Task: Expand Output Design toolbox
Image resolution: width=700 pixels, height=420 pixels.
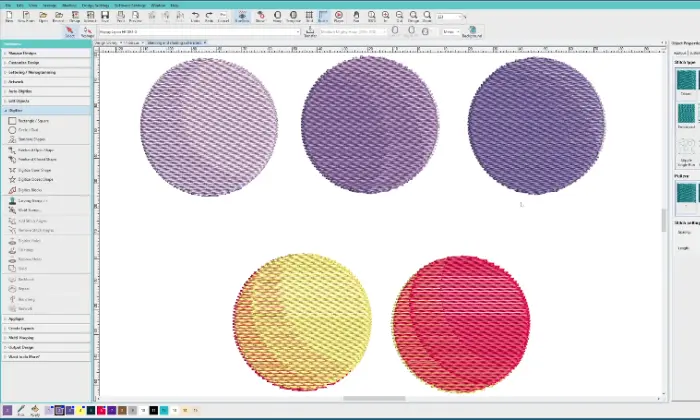Action: pyautogui.click(x=46, y=347)
